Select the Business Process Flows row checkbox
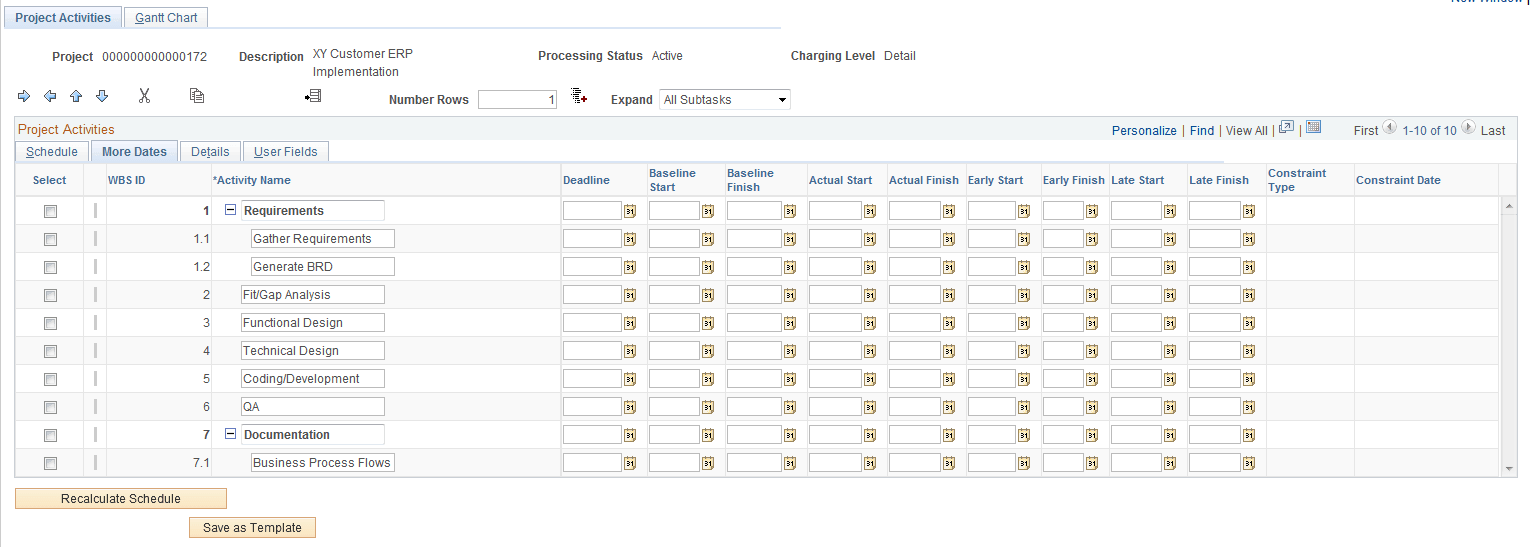This screenshot has height=547, width=1532. click(50, 463)
